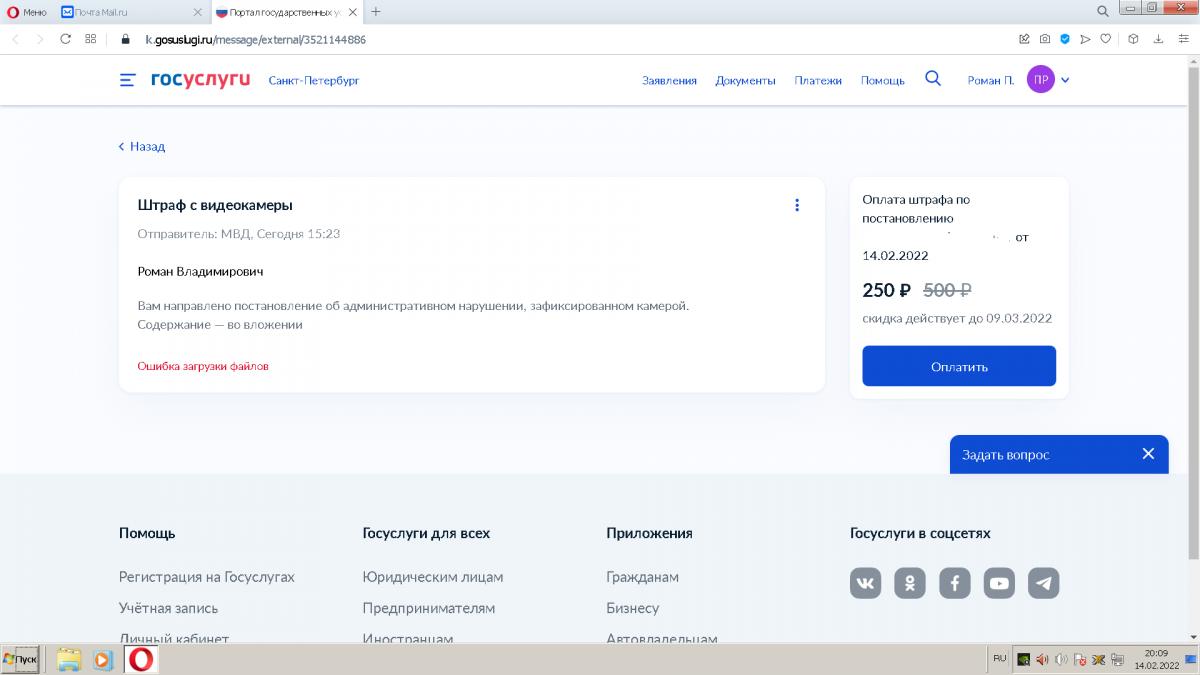Go to Заявления in the top menu
1200x675 pixels.
[669, 80]
